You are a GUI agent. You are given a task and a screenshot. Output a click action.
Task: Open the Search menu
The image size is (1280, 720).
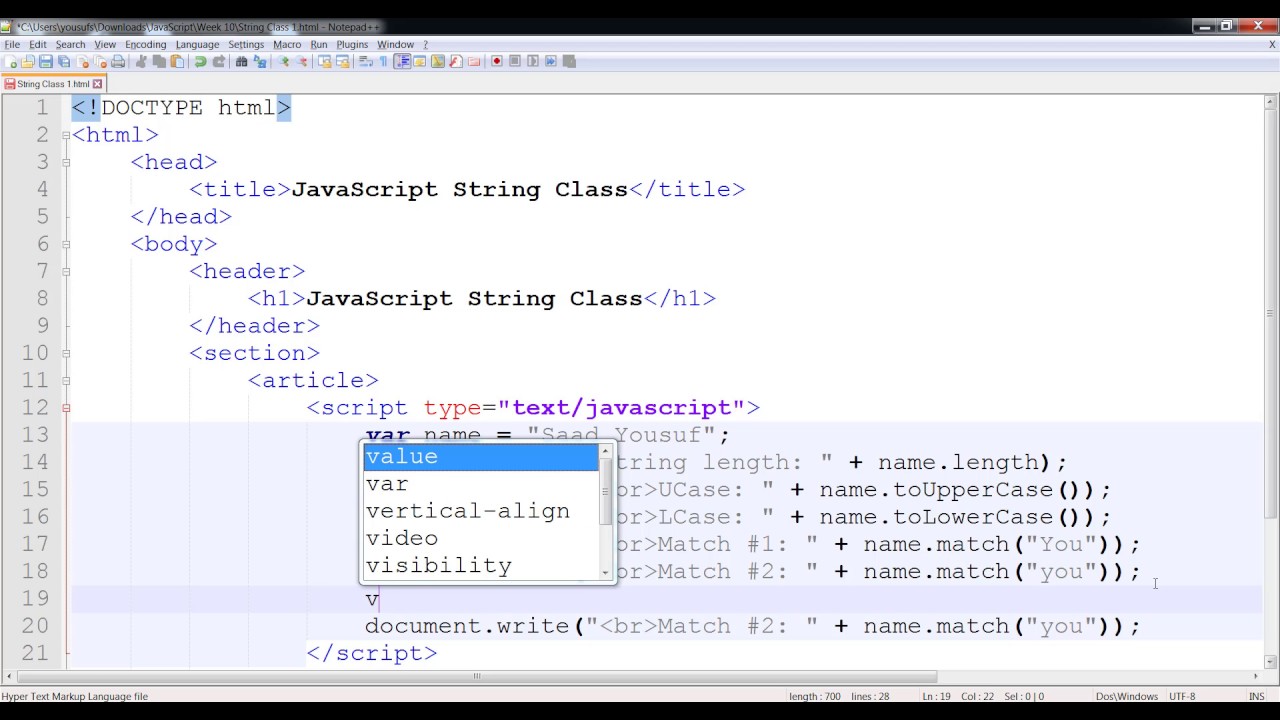[70, 44]
